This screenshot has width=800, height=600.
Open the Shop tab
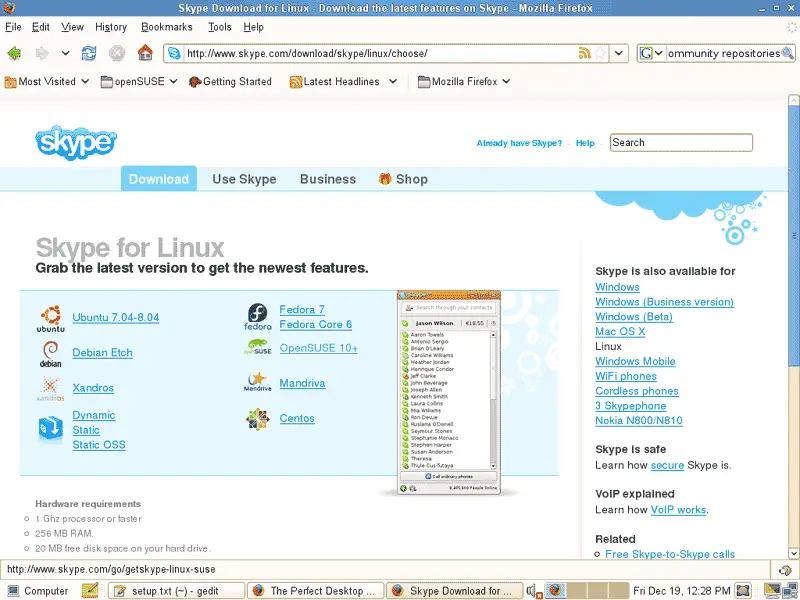coord(403,179)
